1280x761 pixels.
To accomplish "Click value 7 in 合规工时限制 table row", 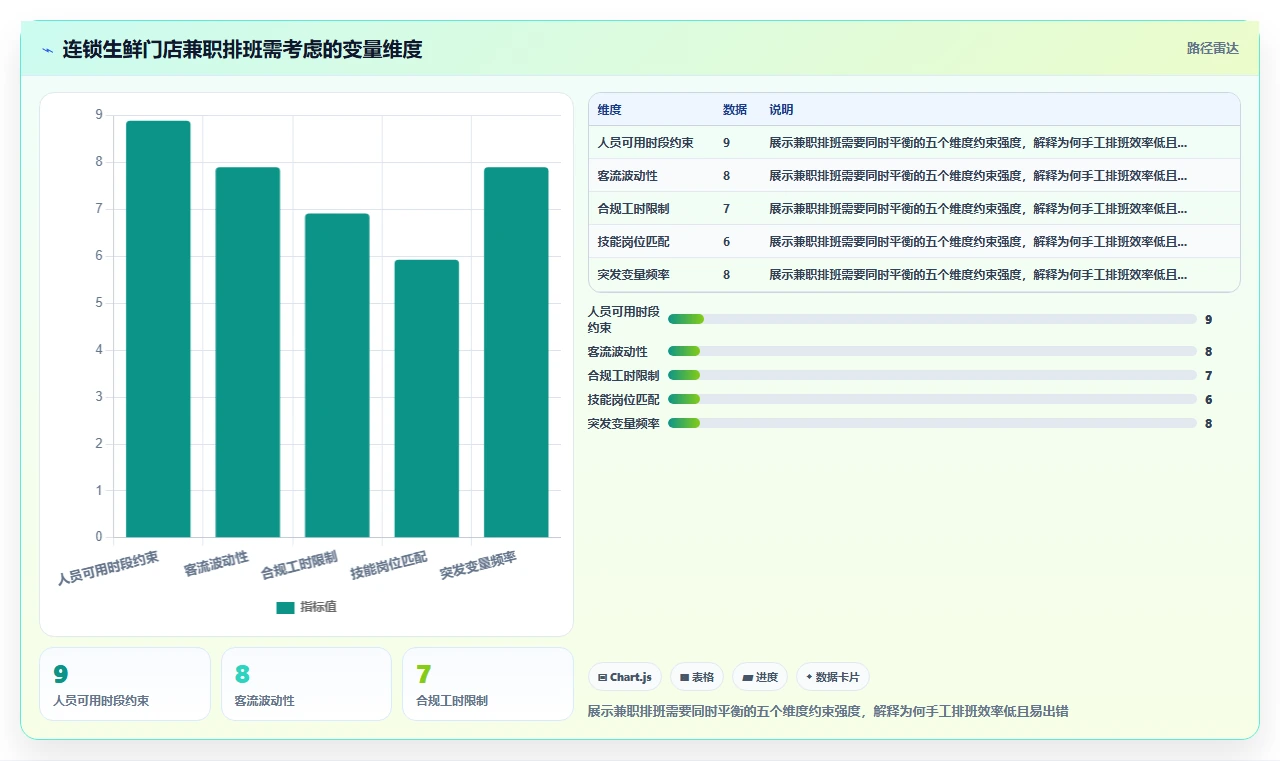I will coord(727,209).
